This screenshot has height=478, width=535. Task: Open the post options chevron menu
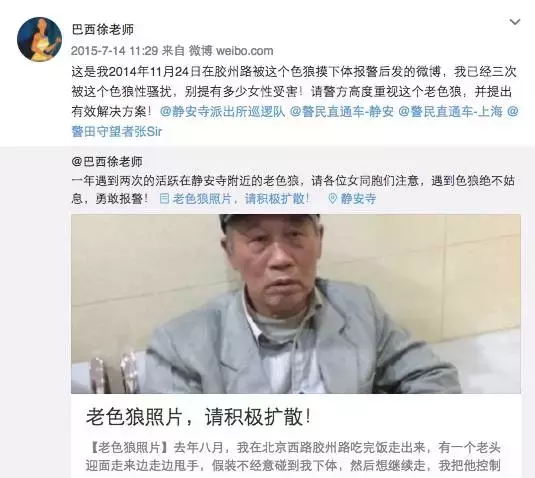[515, 22]
